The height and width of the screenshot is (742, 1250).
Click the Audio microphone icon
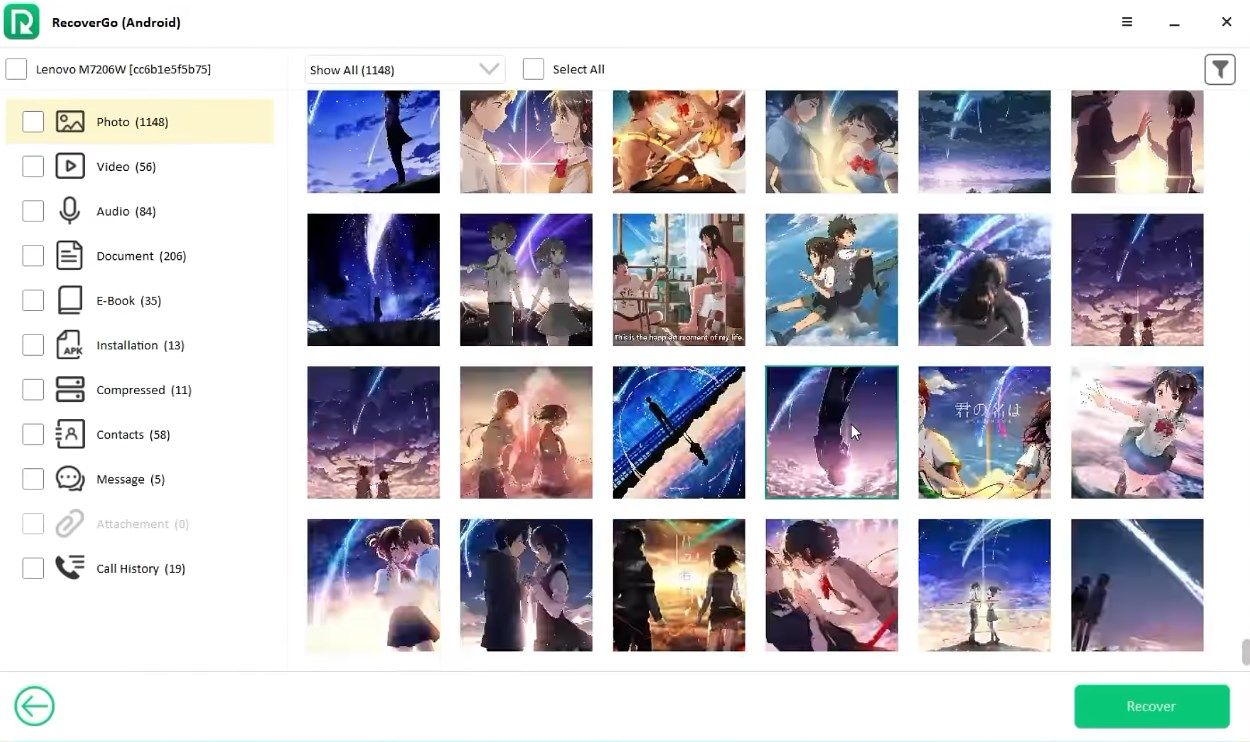click(x=70, y=211)
